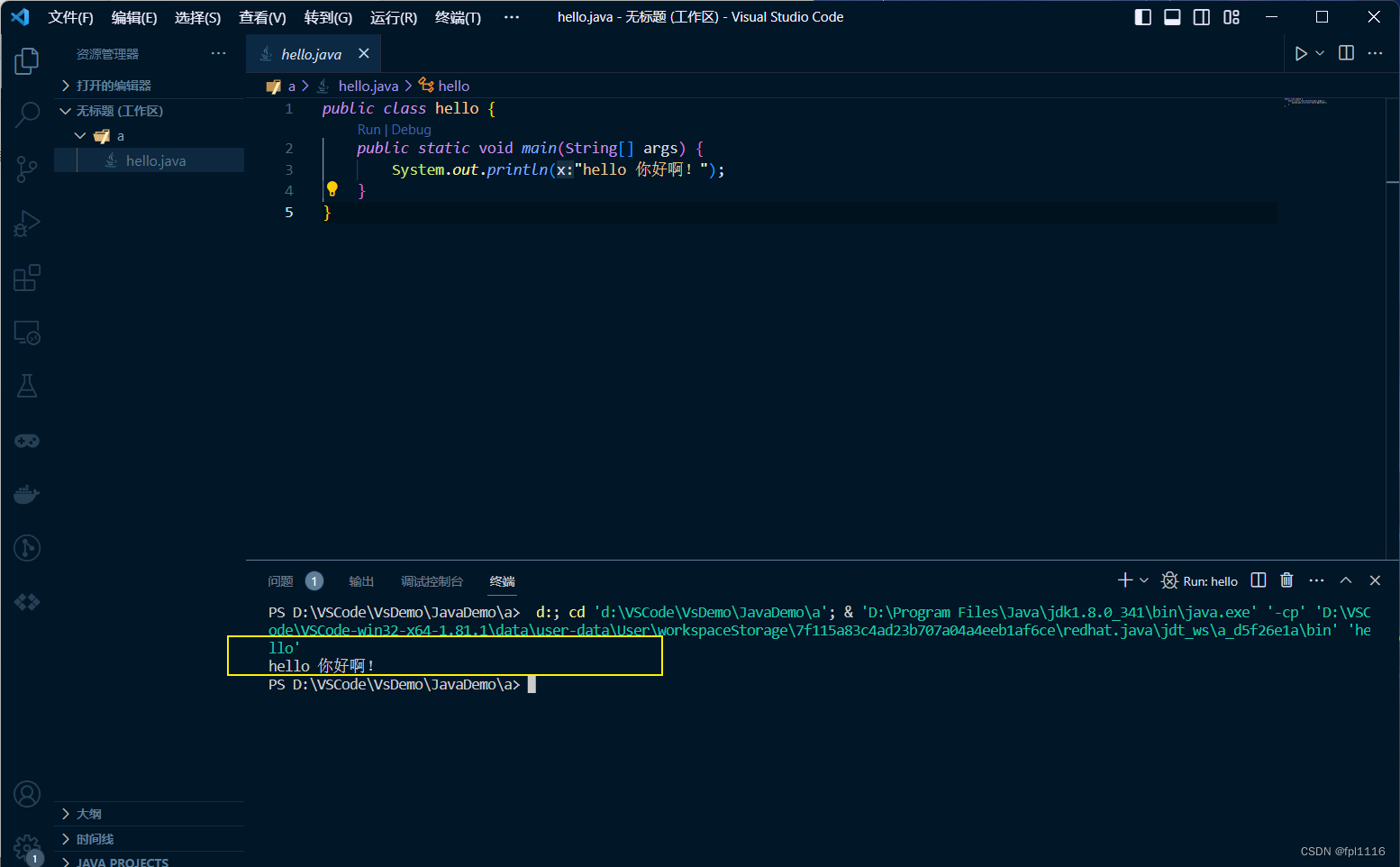
Task: Open the Remote Explorer view
Action: [x=27, y=332]
